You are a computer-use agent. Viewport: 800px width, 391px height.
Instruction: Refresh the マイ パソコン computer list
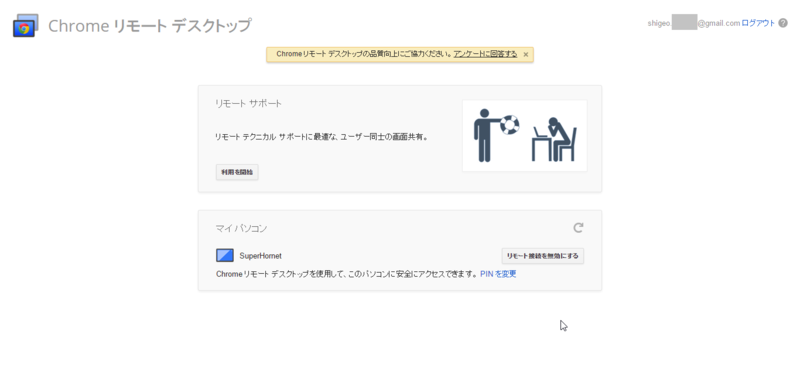point(578,228)
